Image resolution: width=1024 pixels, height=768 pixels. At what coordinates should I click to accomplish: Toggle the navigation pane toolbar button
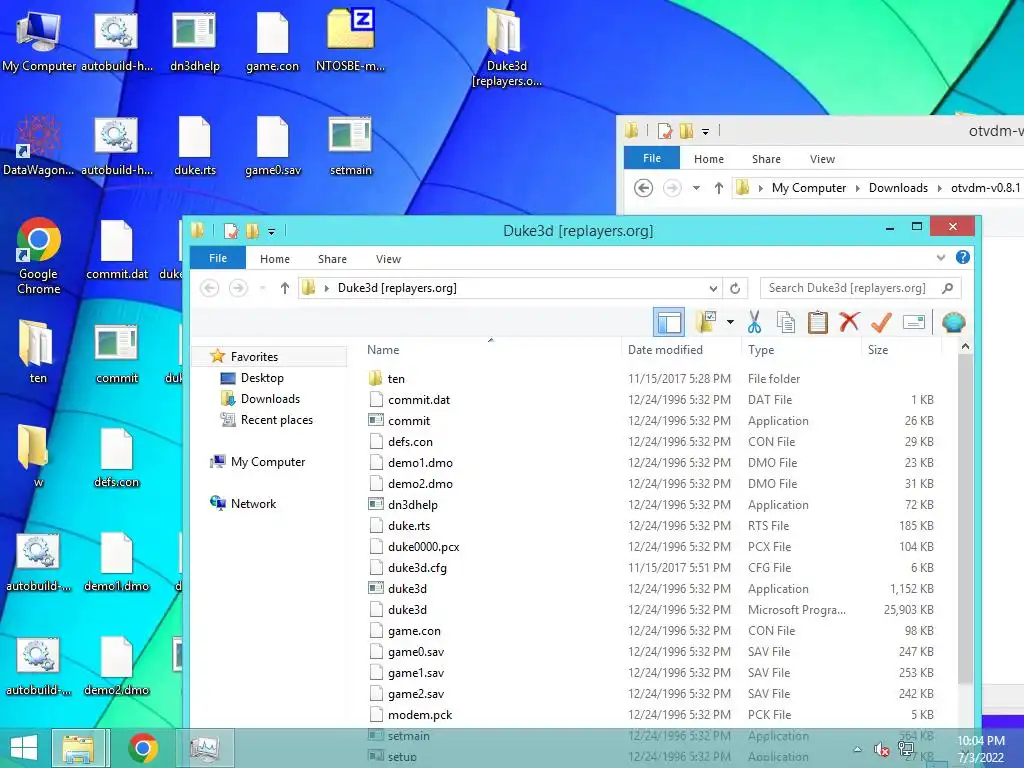(x=669, y=322)
